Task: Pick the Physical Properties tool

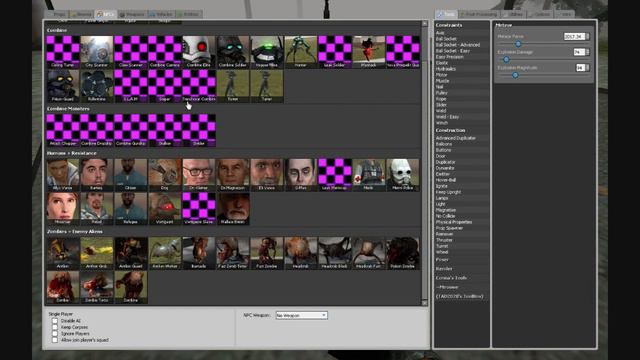Action: (454, 222)
